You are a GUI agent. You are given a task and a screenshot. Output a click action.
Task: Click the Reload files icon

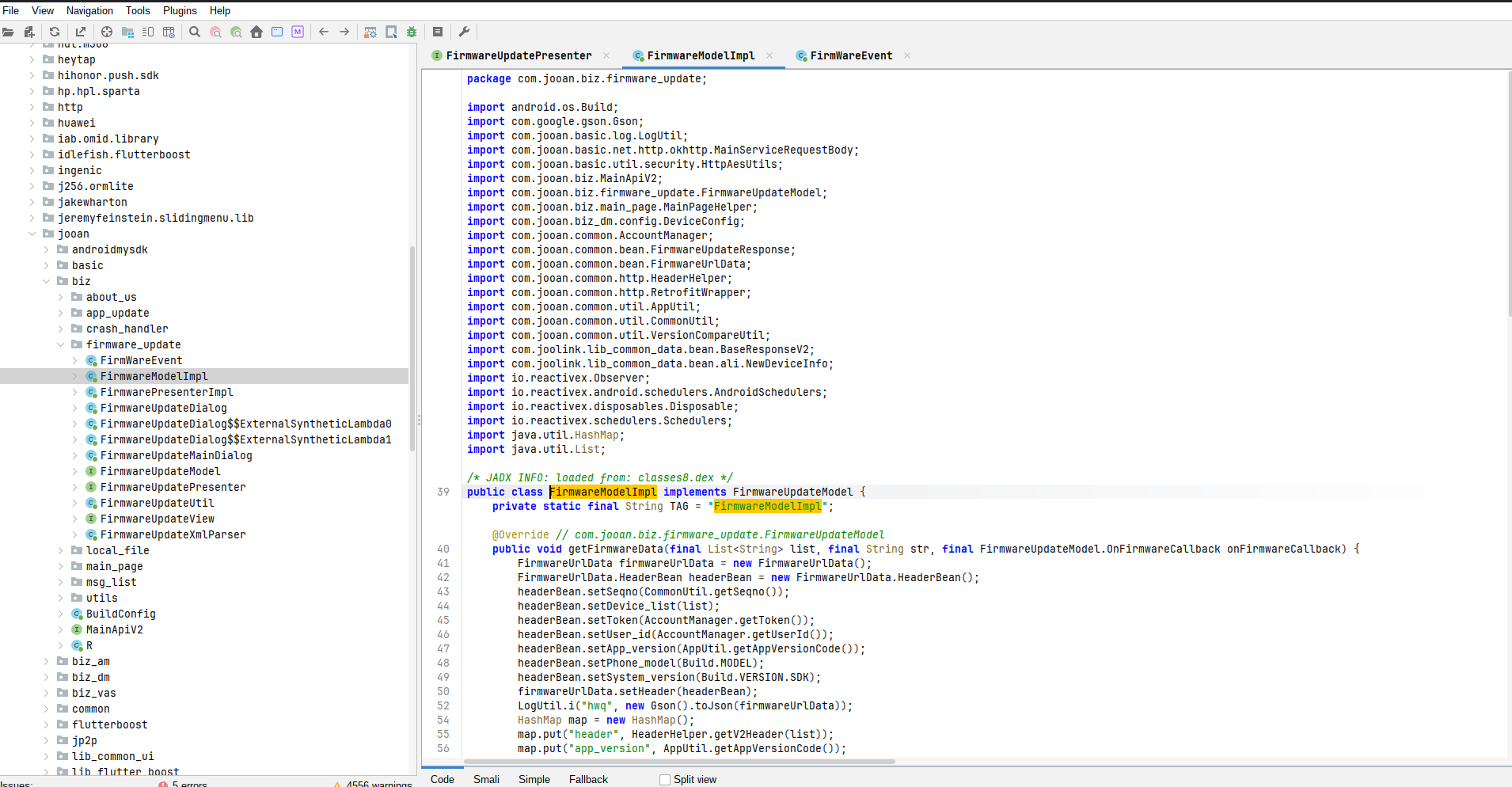pos(55,32)
